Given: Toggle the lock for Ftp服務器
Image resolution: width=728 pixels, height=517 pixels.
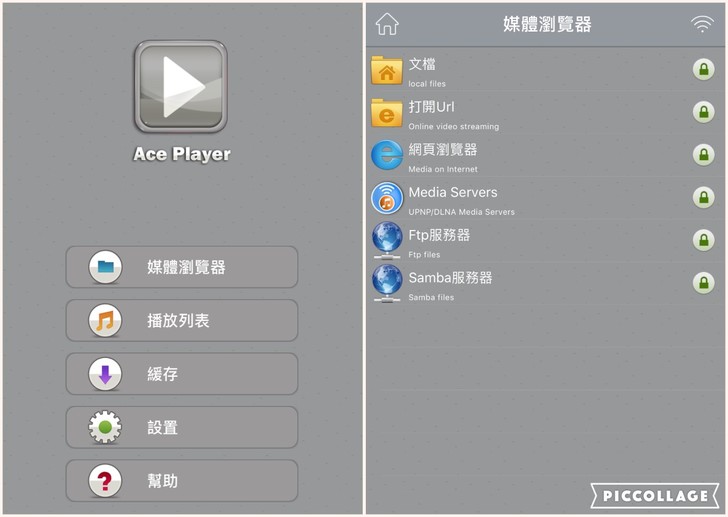Looking at the screenshot, I should point(703,240).
